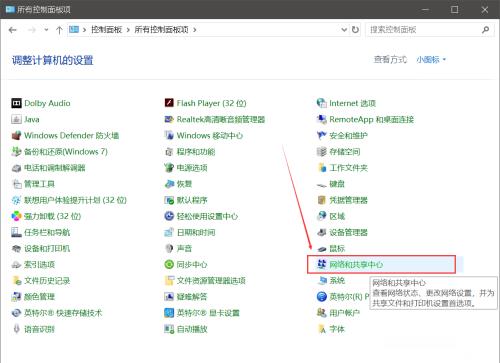Image resolution: width=500 pixels, height=363 pixels.
Task: Open 联想用户体验提升计划 (32 位) link
Action: point(75,200)
